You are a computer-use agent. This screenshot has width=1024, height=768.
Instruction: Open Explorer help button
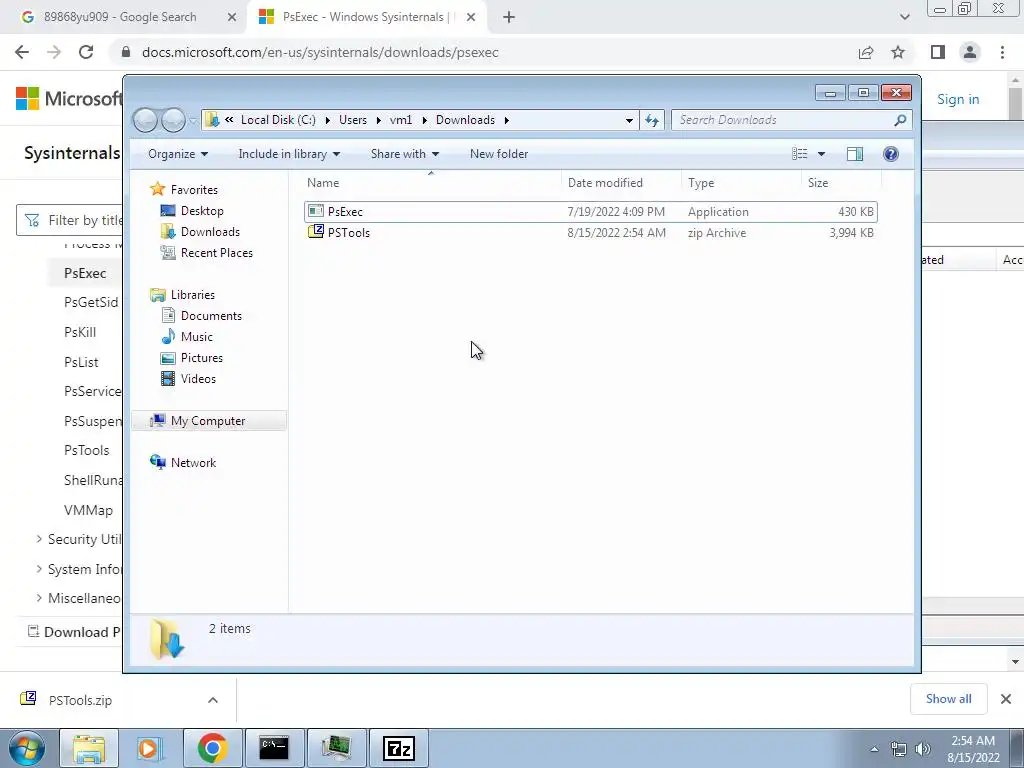click(x=891, y=154)
